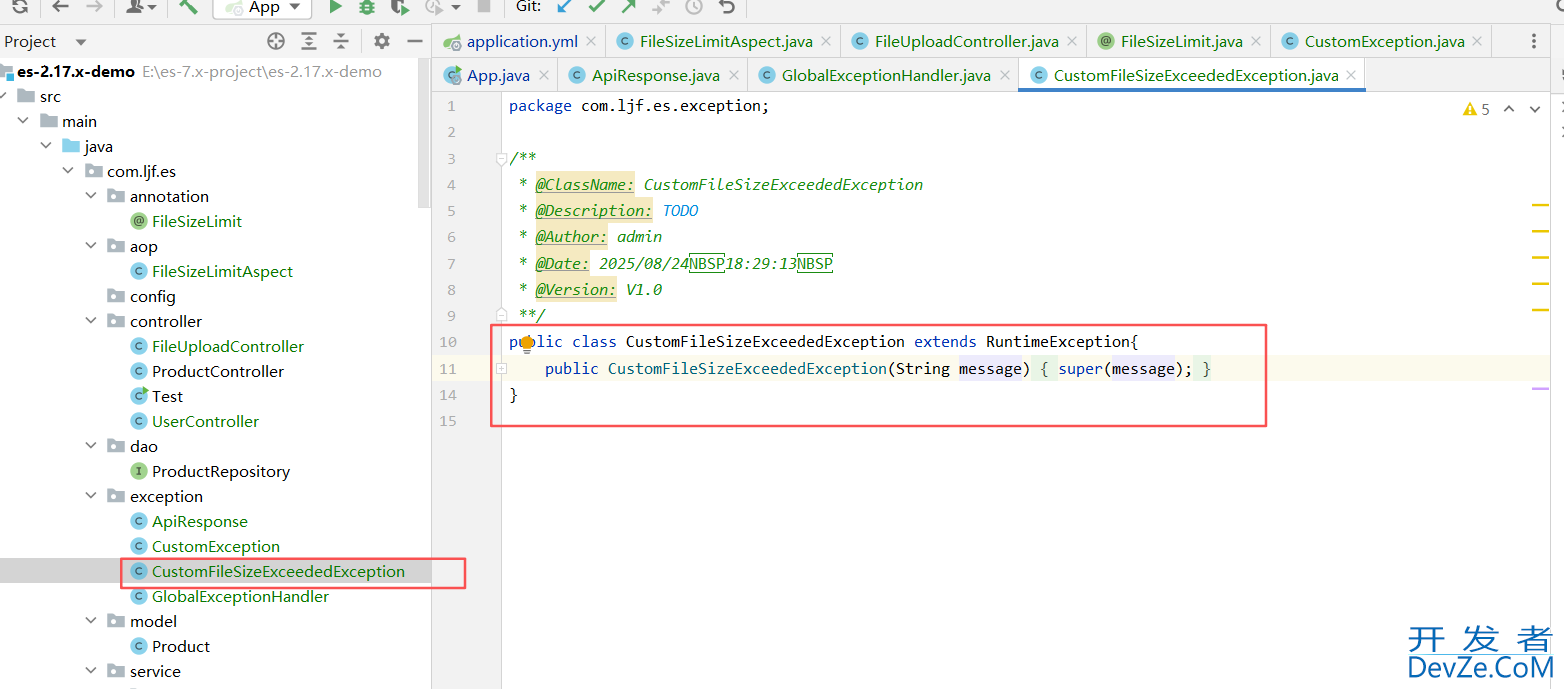Select GlobalExceptionHandler in project tree
Image resolution: width=1564 pixels, height=689 pixels.
pyautogui.click(x=240, y=596)
